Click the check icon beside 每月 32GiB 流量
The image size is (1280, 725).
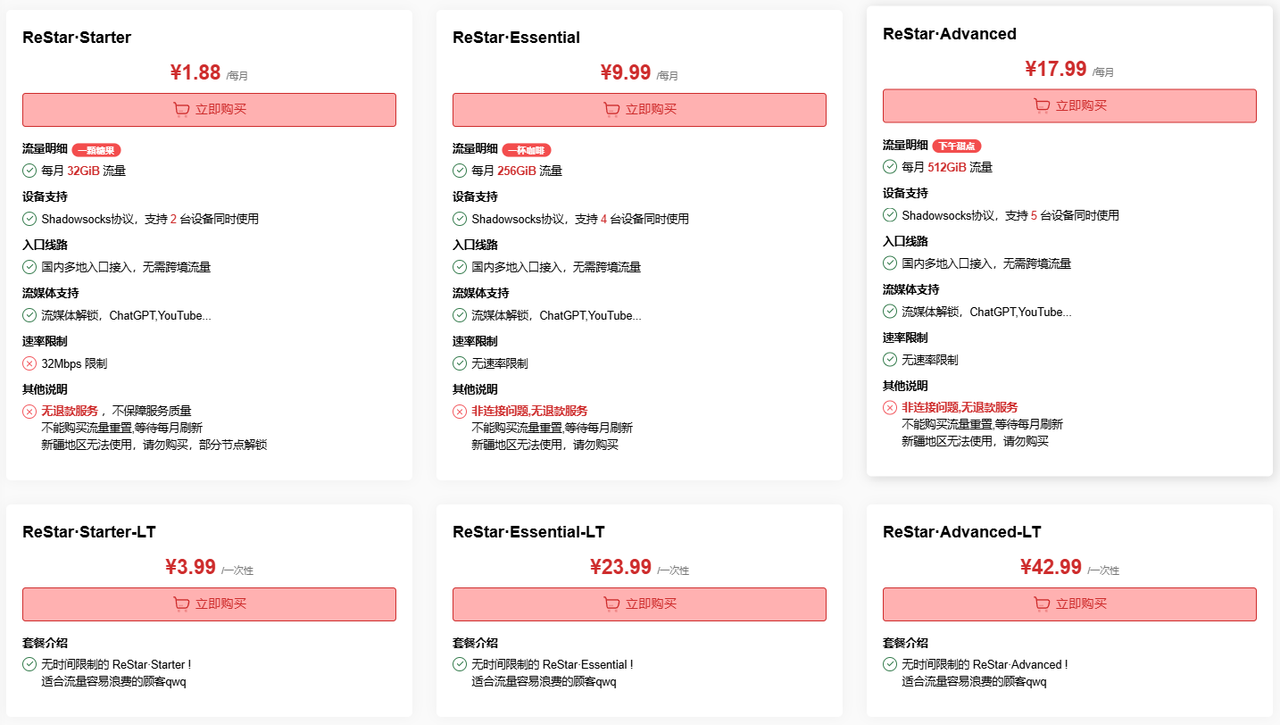(30, 171)
